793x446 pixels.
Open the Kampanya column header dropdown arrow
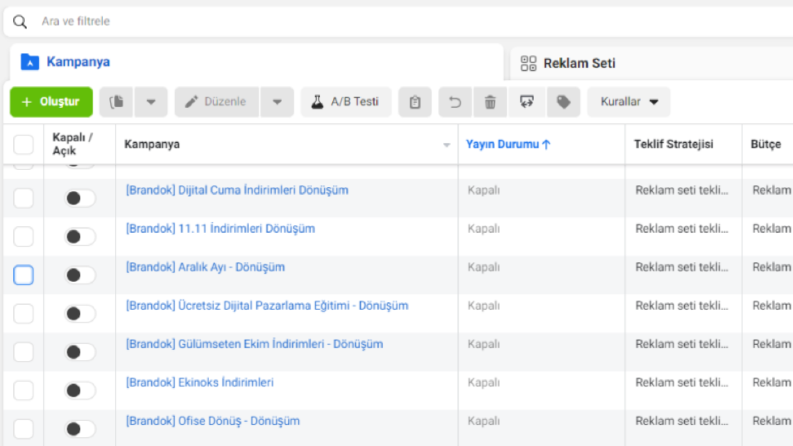pyautogui.click(x=447, y=145)
